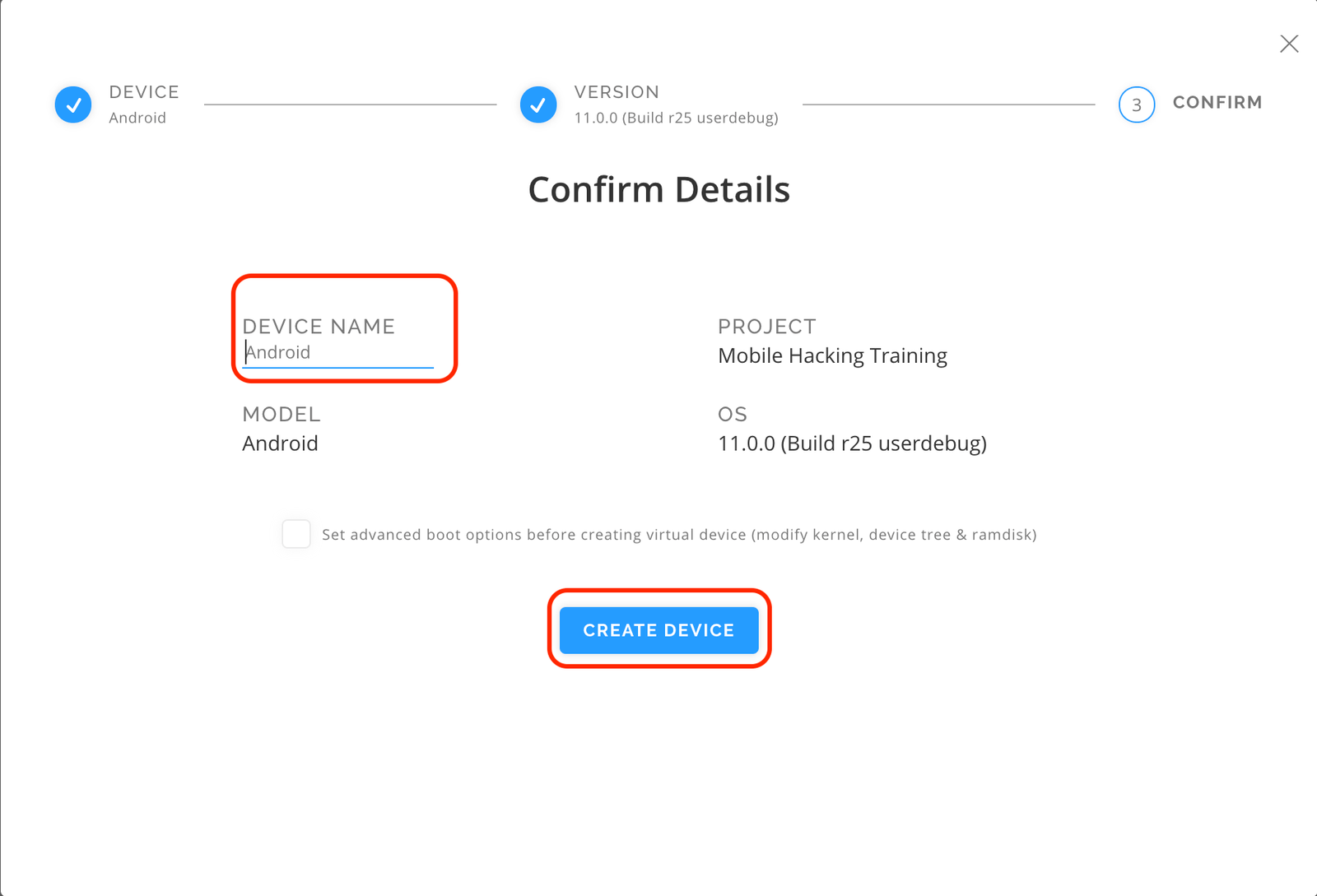Click the Android text under DEVICE step
1317x896 pixels.
[137, 118]
